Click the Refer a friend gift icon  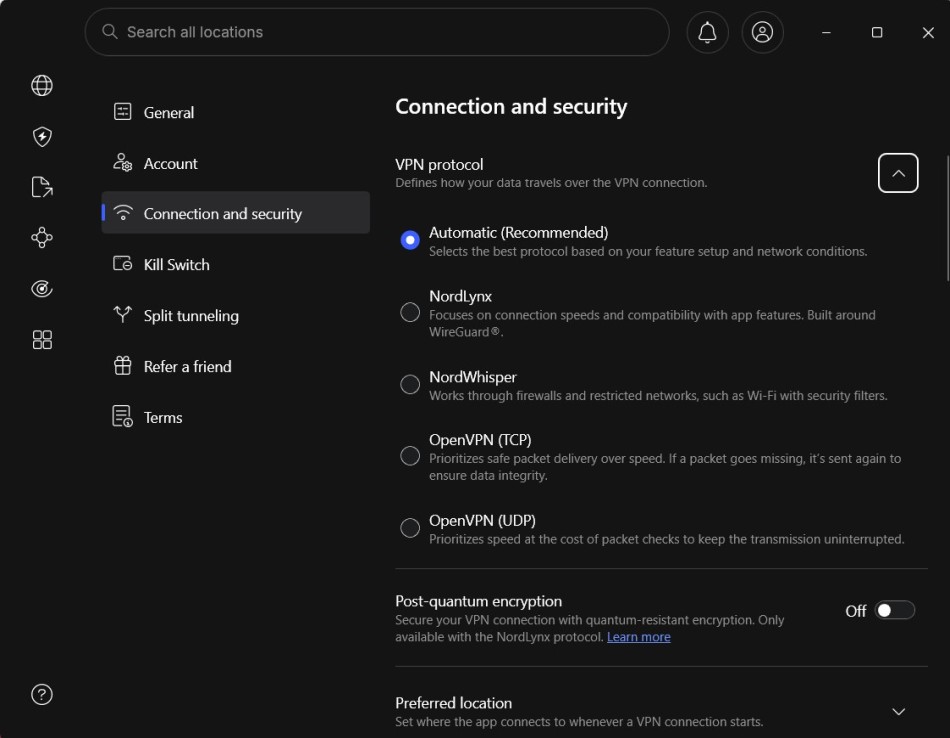point(122,365)
